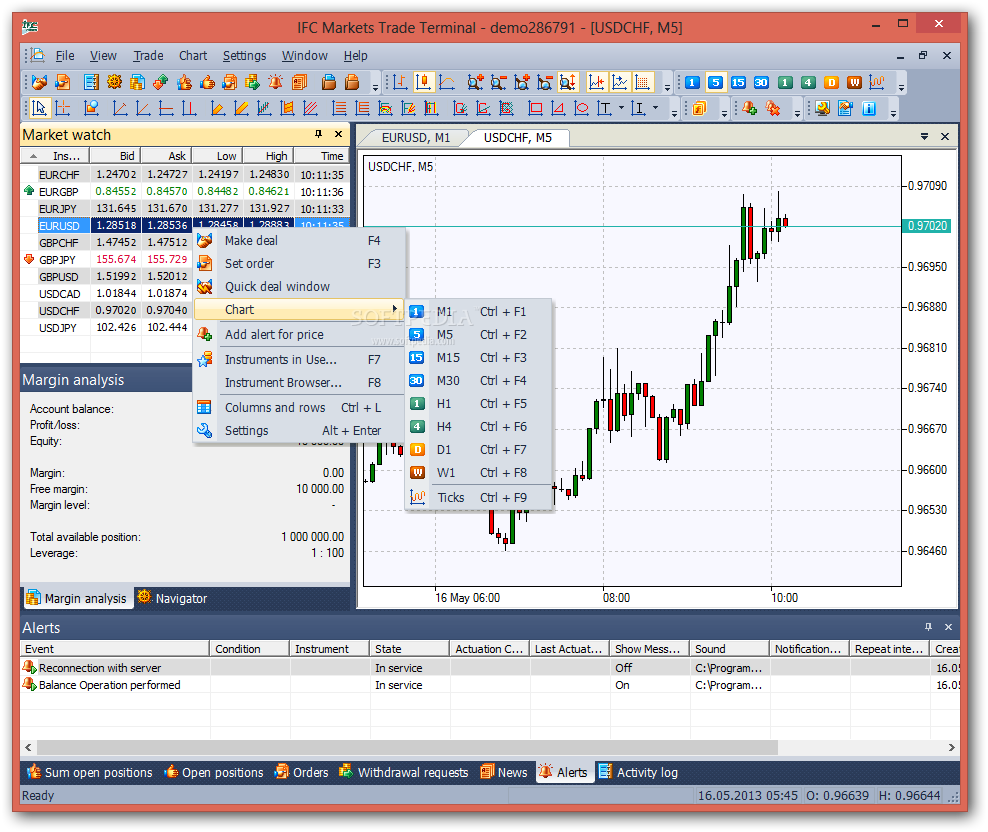Image resolution: width=988 pixels, height=832 pixels.
Task: Open the Trade menu
Action: 148,55
